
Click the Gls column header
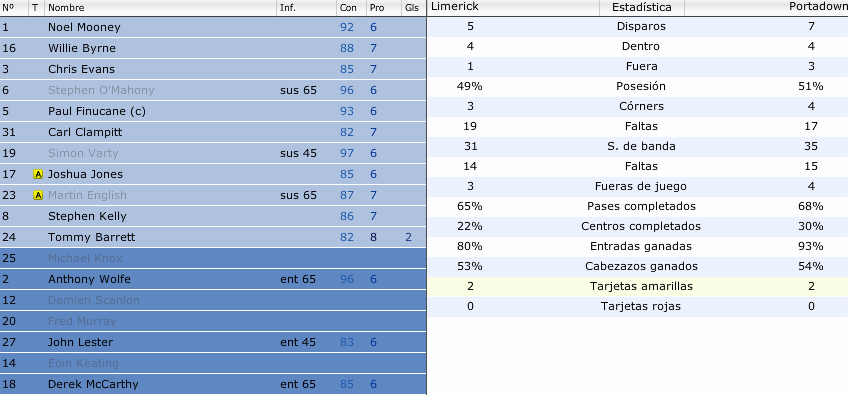[x=414, y=8]
